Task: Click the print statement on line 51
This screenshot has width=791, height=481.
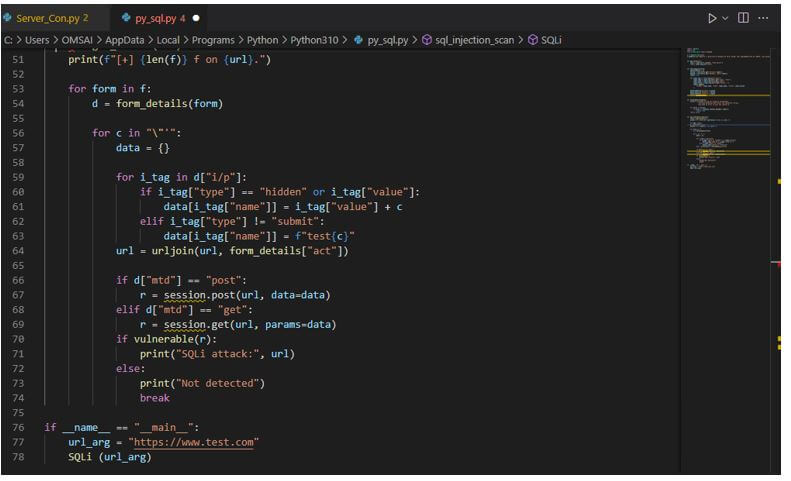Action: [170, 60]
